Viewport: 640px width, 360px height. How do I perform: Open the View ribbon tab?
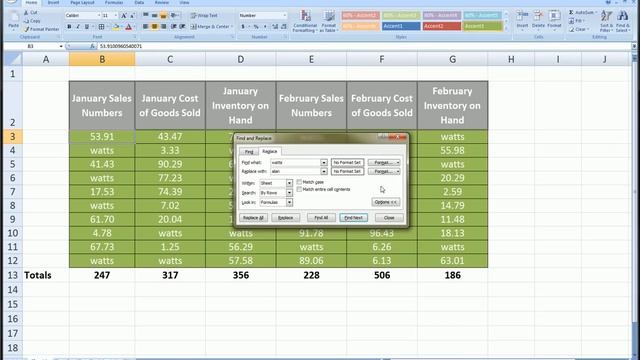pyautogui.click(x=184, y=2)
